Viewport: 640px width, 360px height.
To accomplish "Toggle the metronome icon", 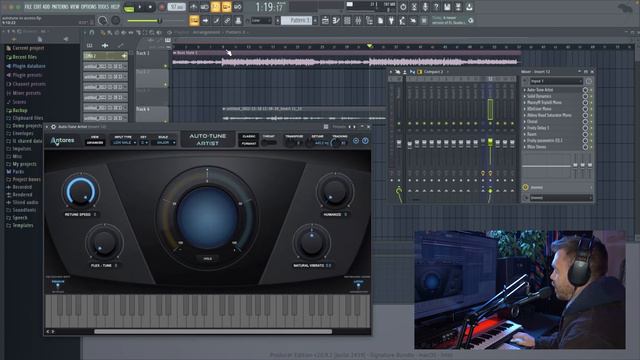I will (193, 7).
